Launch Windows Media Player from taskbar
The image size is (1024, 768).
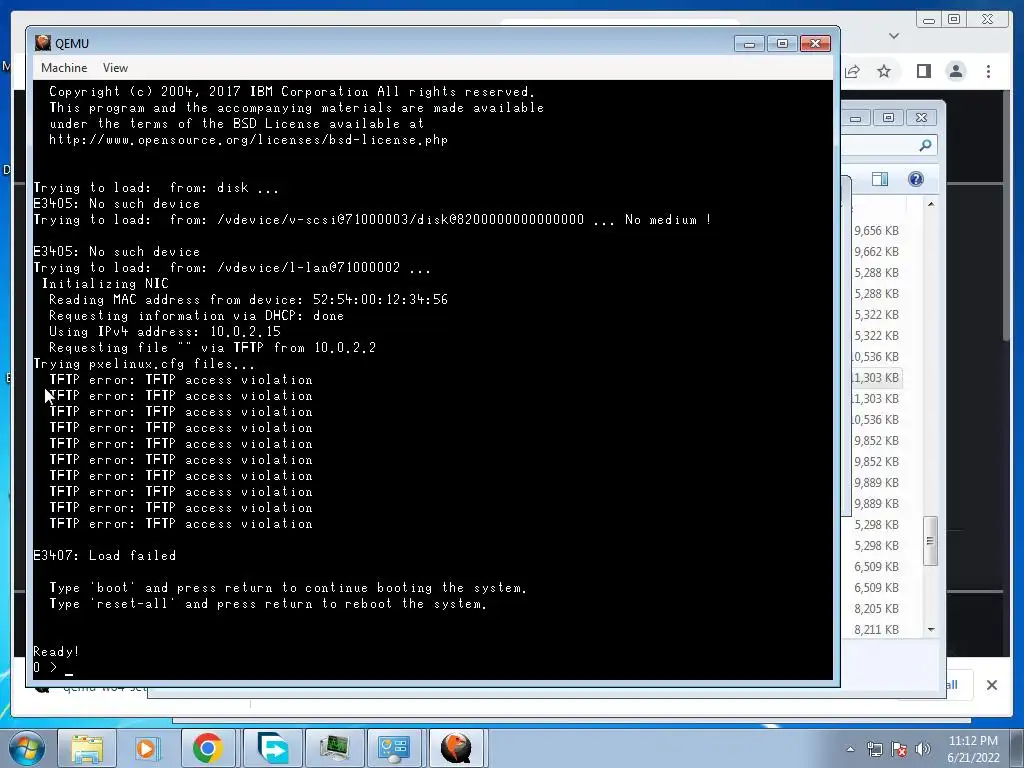click(147, 748)
